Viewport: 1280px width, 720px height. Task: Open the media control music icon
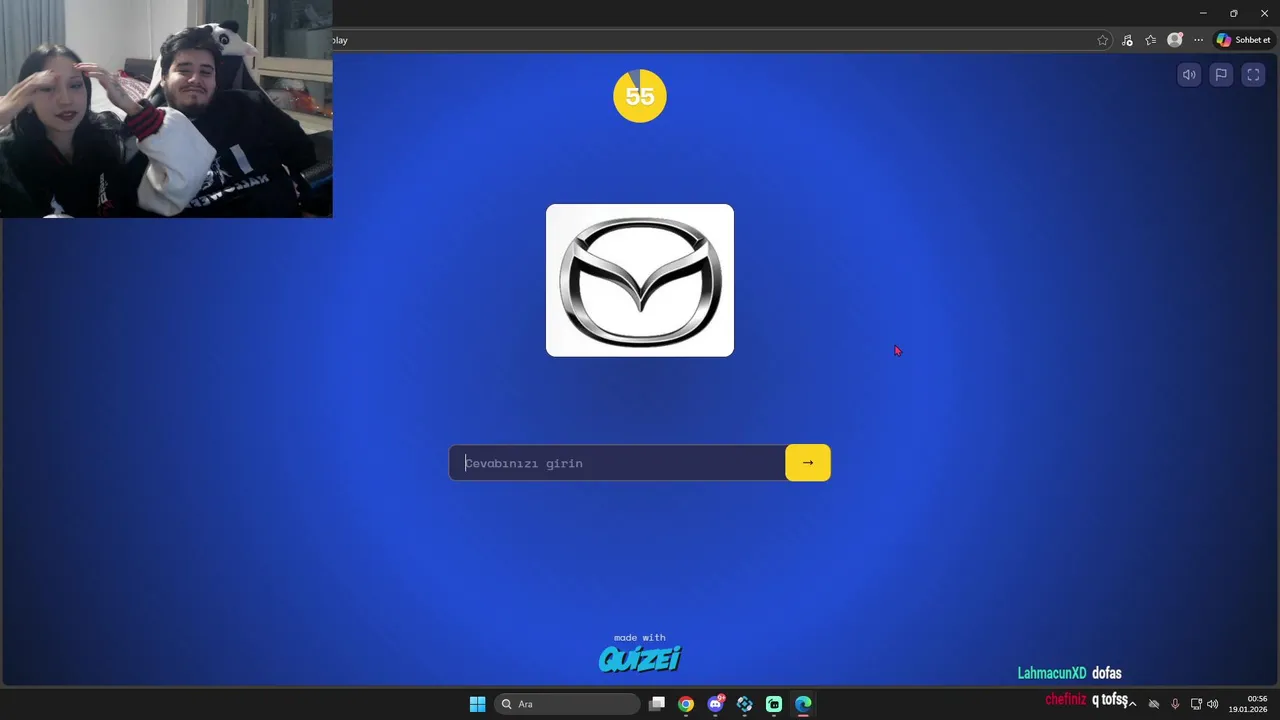point(1127,40)
